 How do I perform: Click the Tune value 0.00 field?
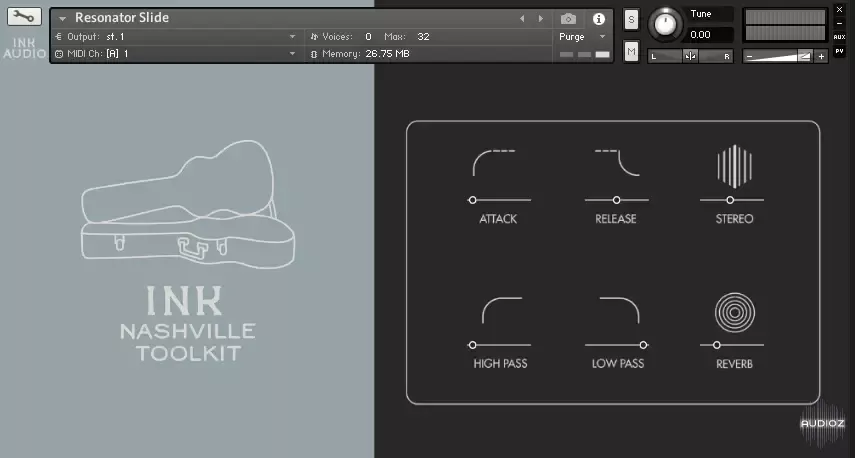709,35
